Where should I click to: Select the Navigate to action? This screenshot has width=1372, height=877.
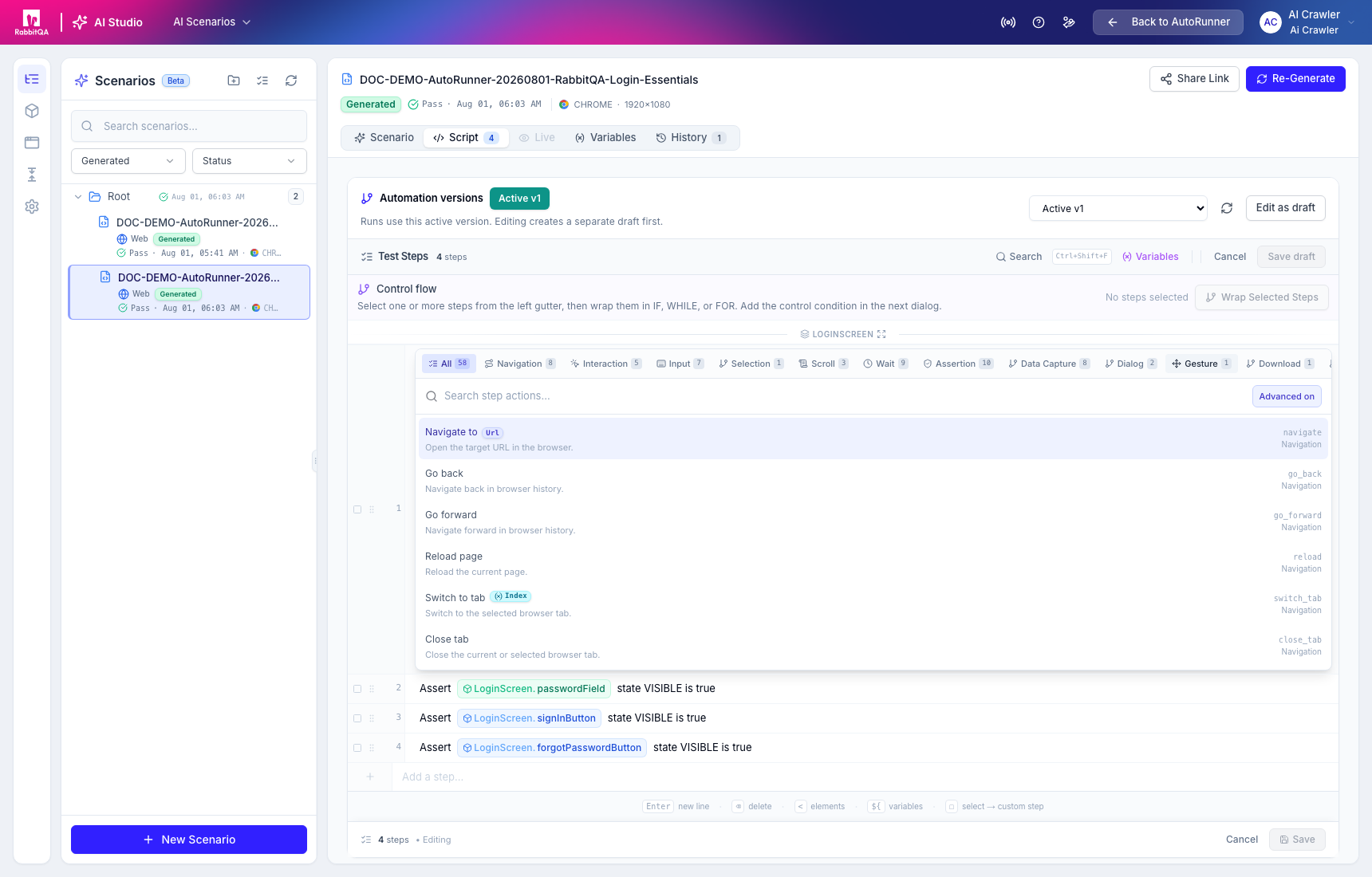pos(873,438)
